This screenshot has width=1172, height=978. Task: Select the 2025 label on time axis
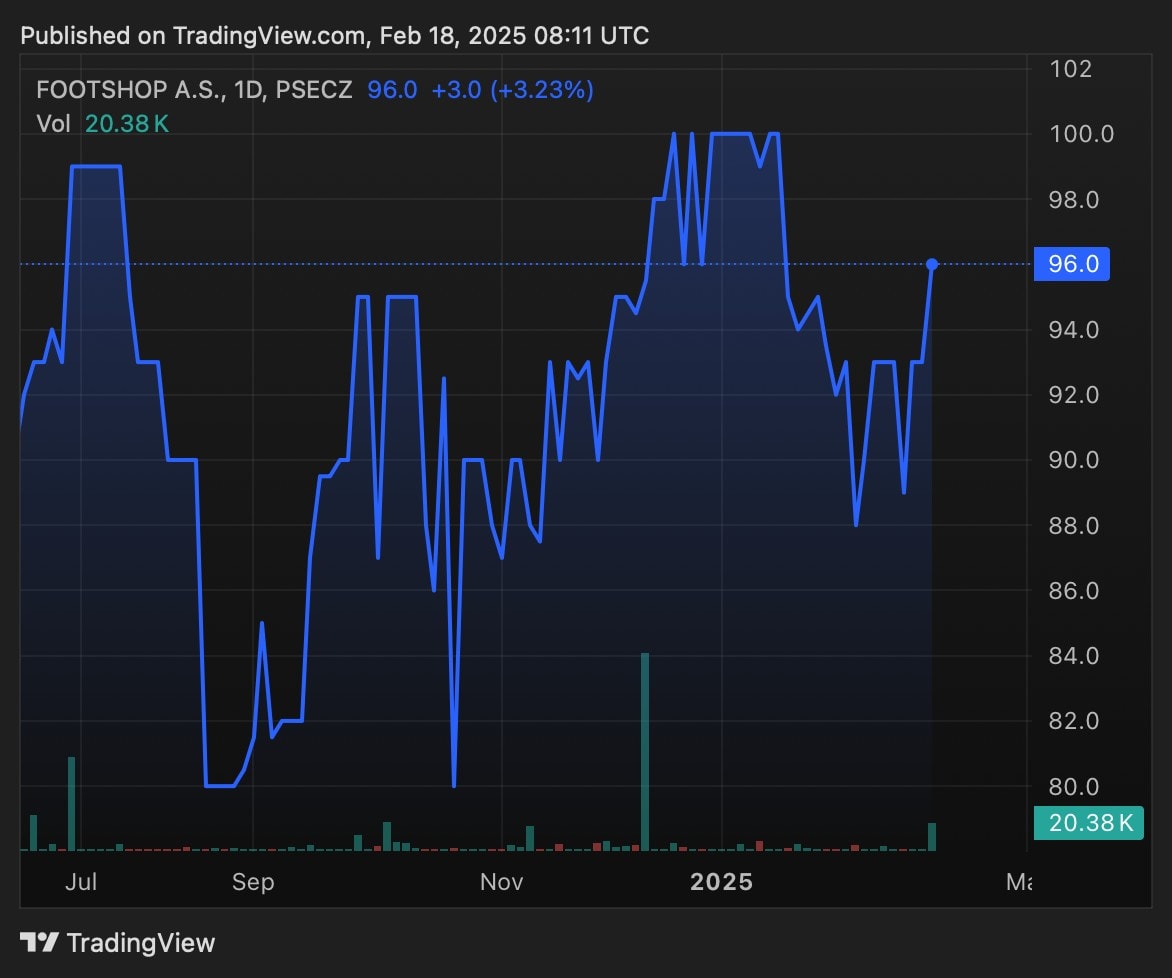click(721, 882)
